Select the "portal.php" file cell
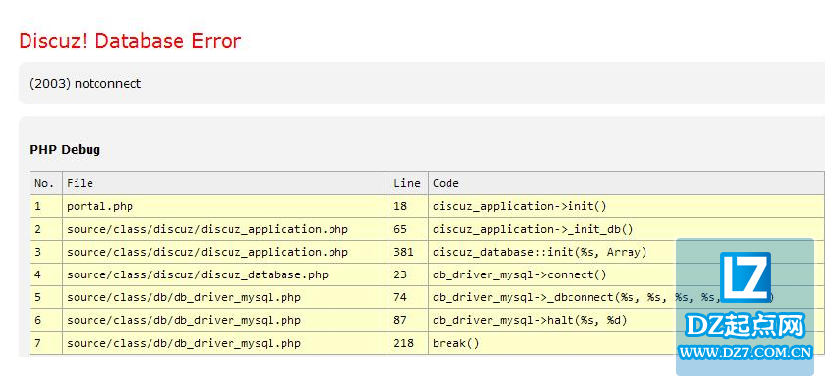The image size is (825, 388). pos(225,206)
